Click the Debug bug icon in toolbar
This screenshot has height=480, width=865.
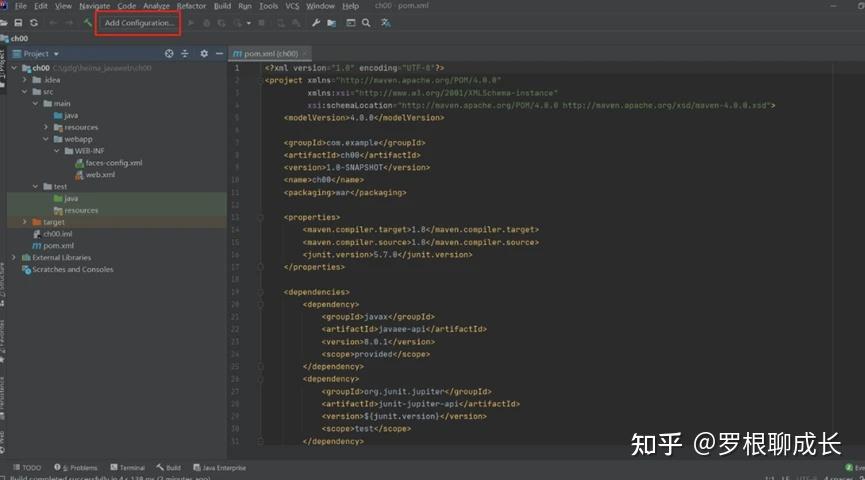(x=206, y=23)
